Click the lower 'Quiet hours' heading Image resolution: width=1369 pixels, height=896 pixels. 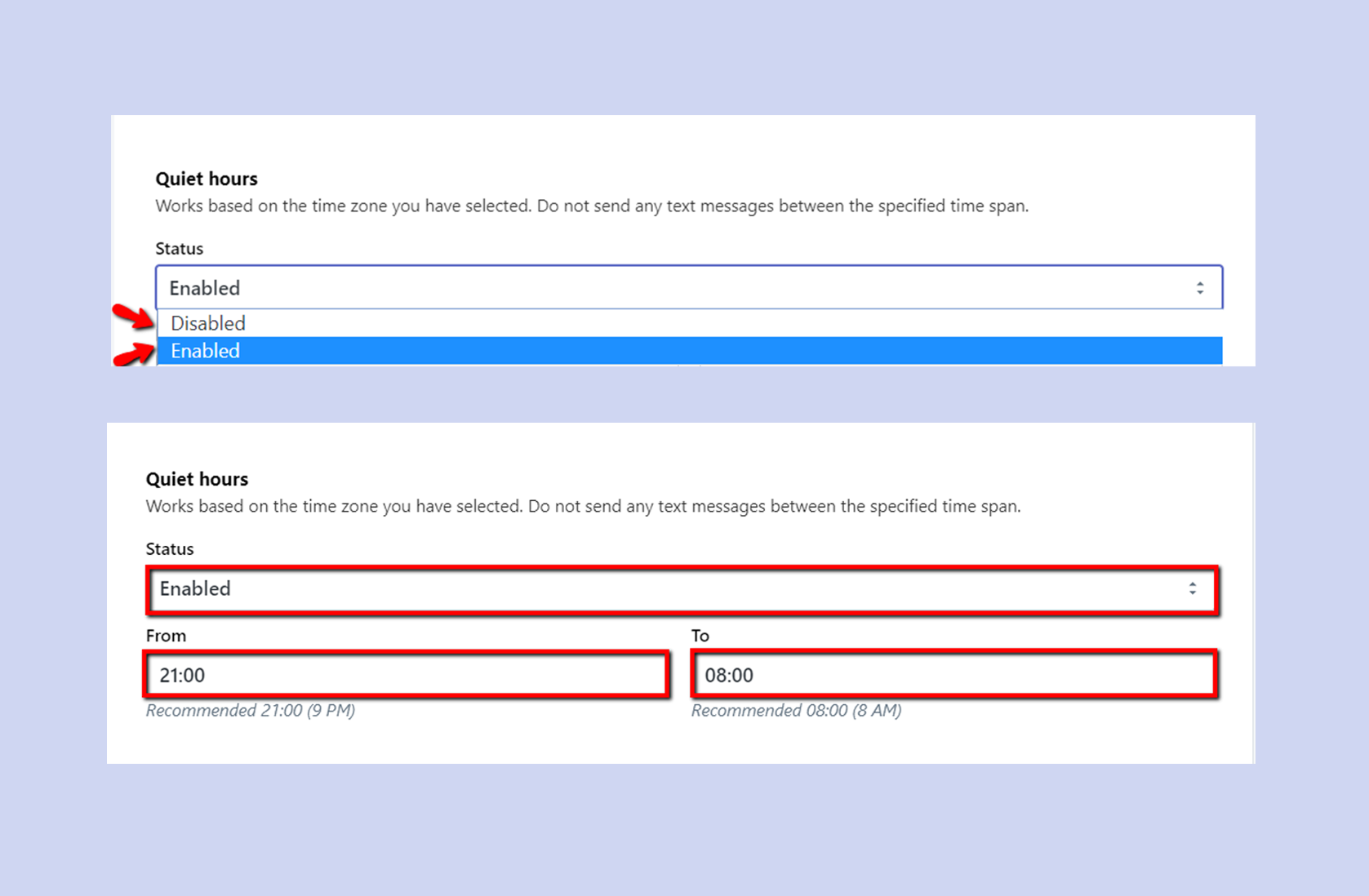click(x=197, y=479)
